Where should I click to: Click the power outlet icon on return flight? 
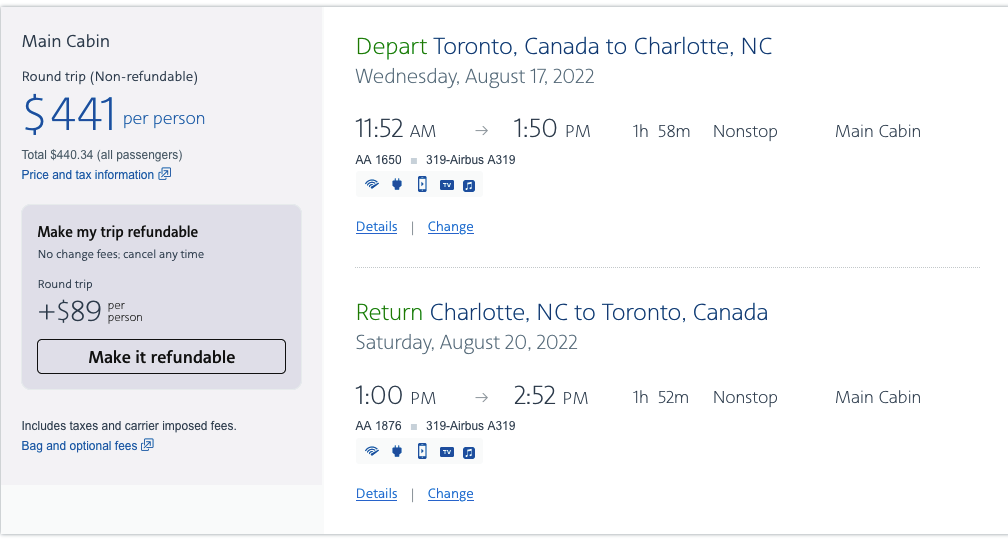(396, 451)
